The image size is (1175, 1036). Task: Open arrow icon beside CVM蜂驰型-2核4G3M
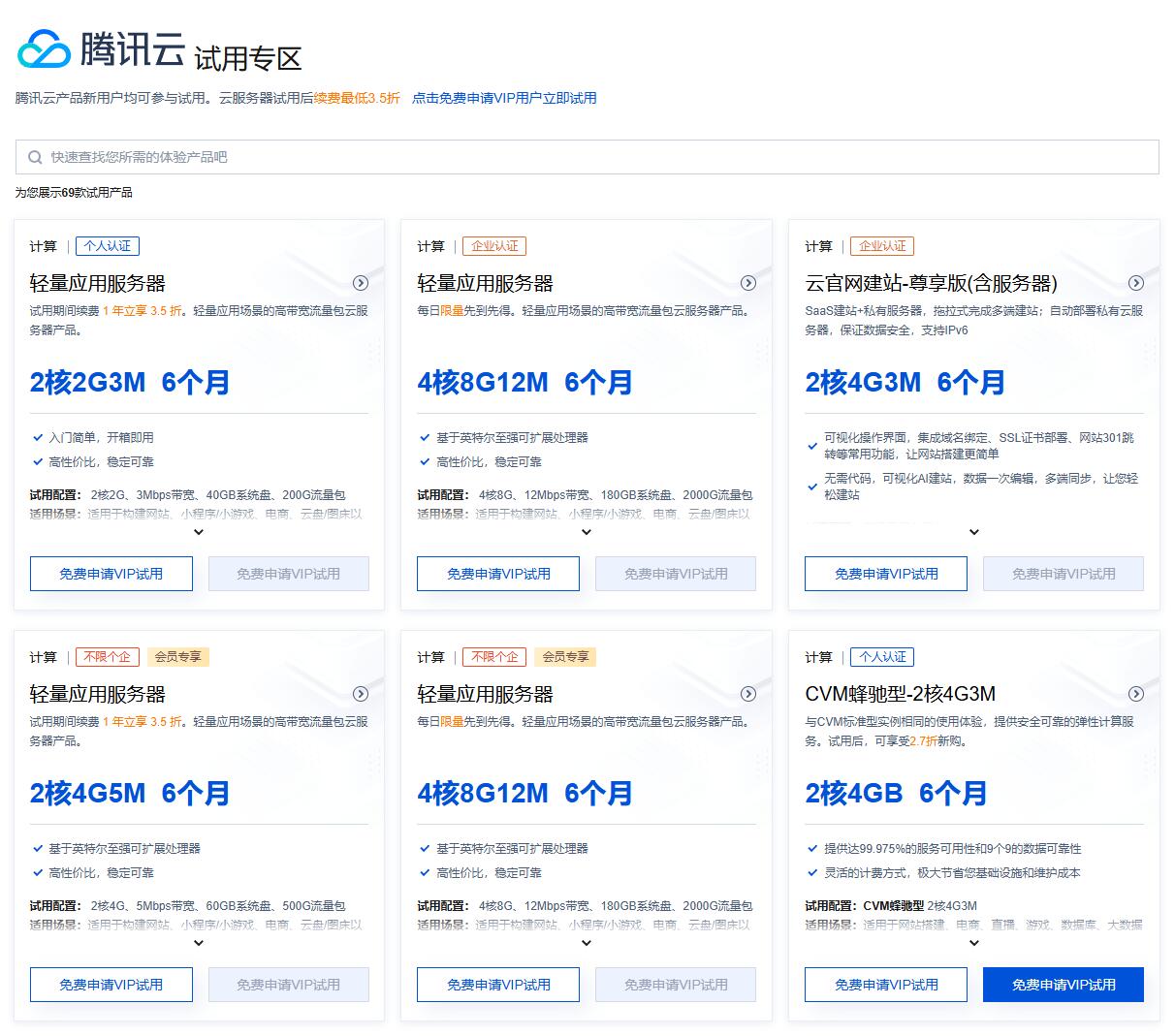click(x=1136, y=694)
